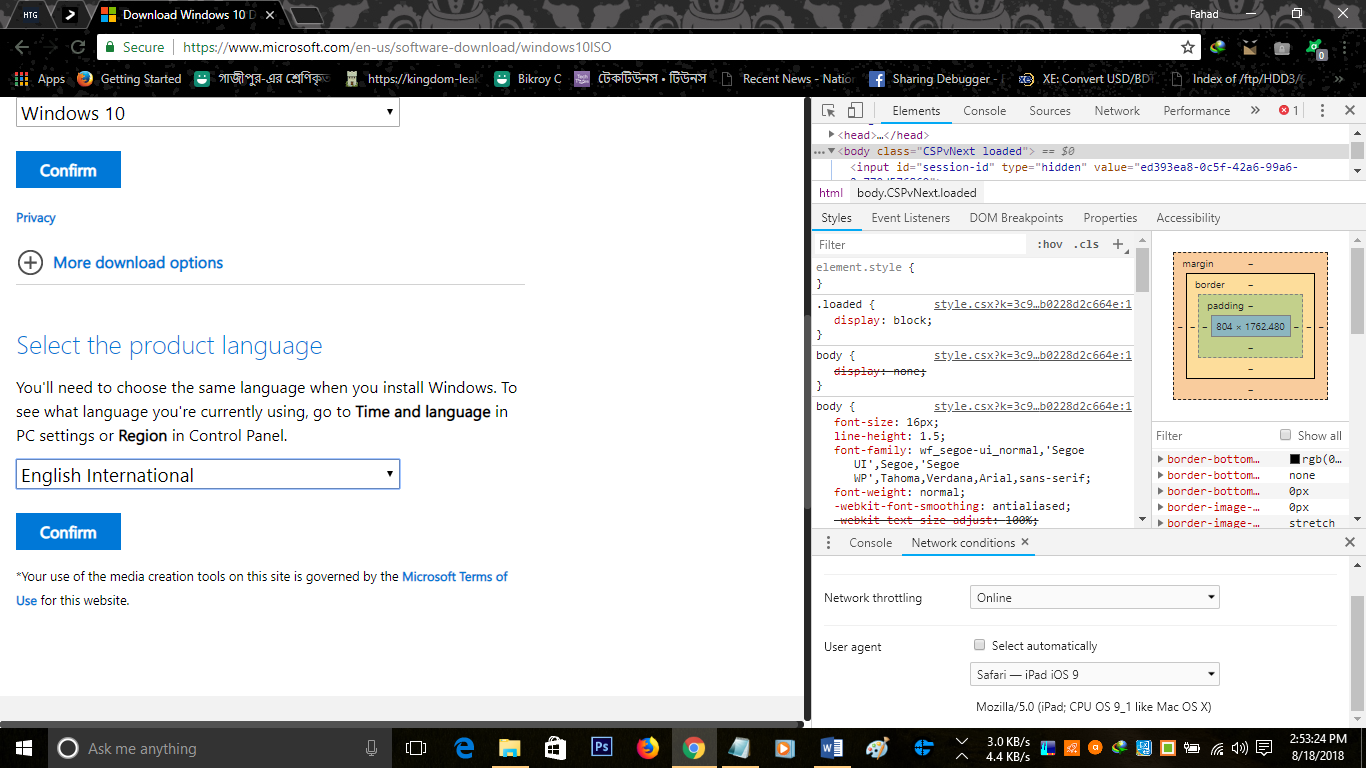Open Firefox from the taskbar
Image resolution: width=1366 pixels, height=768 pixels.
point(648,748)
